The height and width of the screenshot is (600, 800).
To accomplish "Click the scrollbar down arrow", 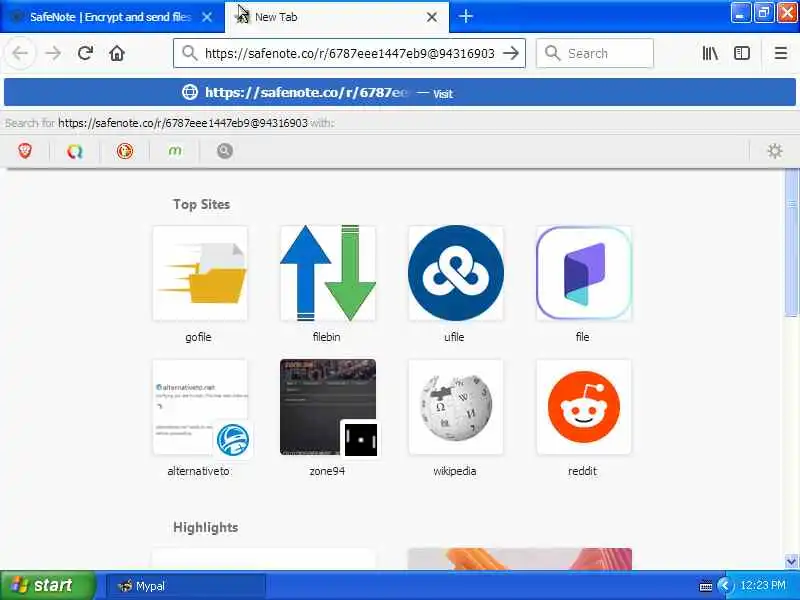I will 791,562.
